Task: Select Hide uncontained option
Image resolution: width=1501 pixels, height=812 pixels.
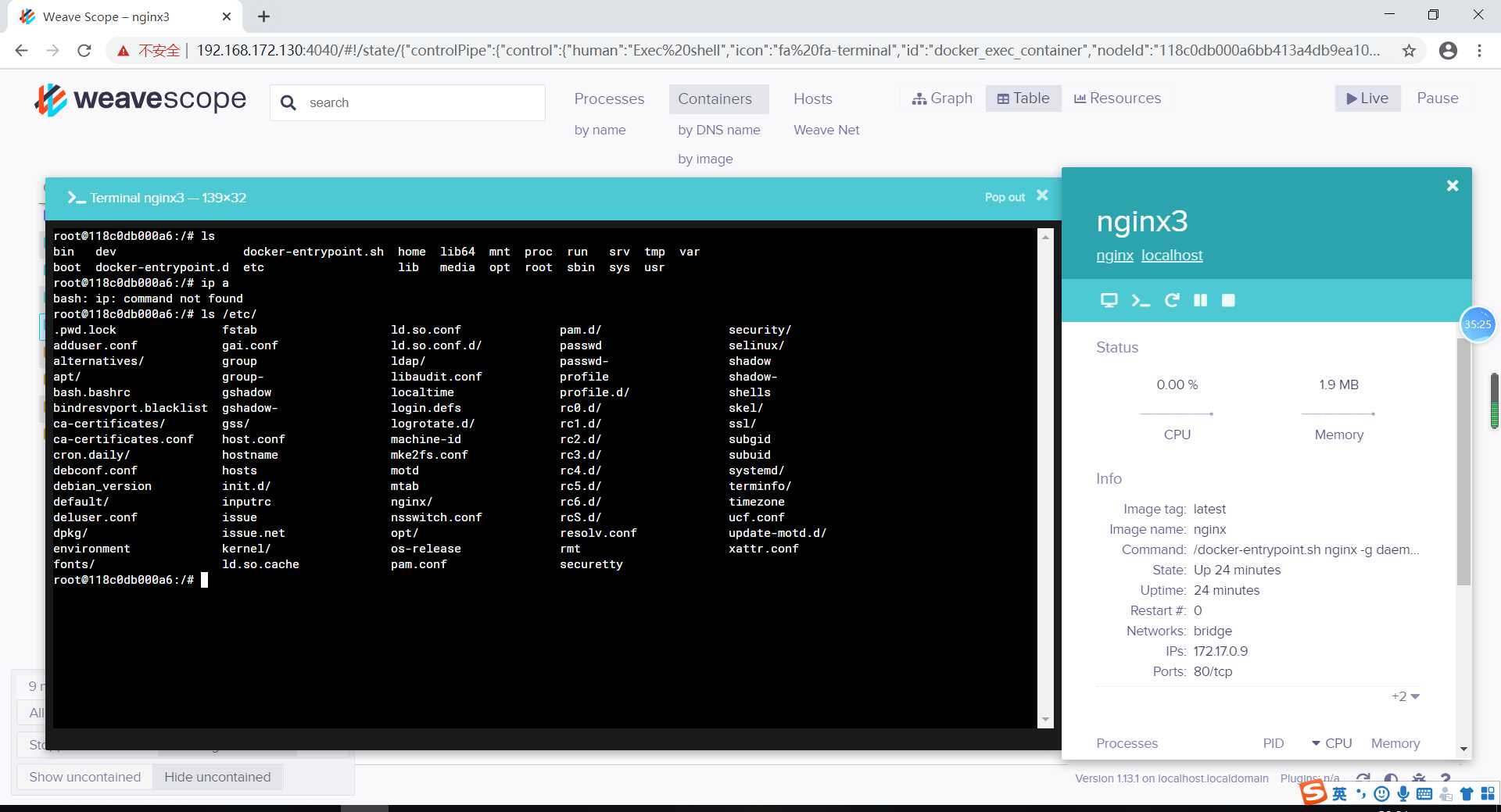Action: pos(217,777)
